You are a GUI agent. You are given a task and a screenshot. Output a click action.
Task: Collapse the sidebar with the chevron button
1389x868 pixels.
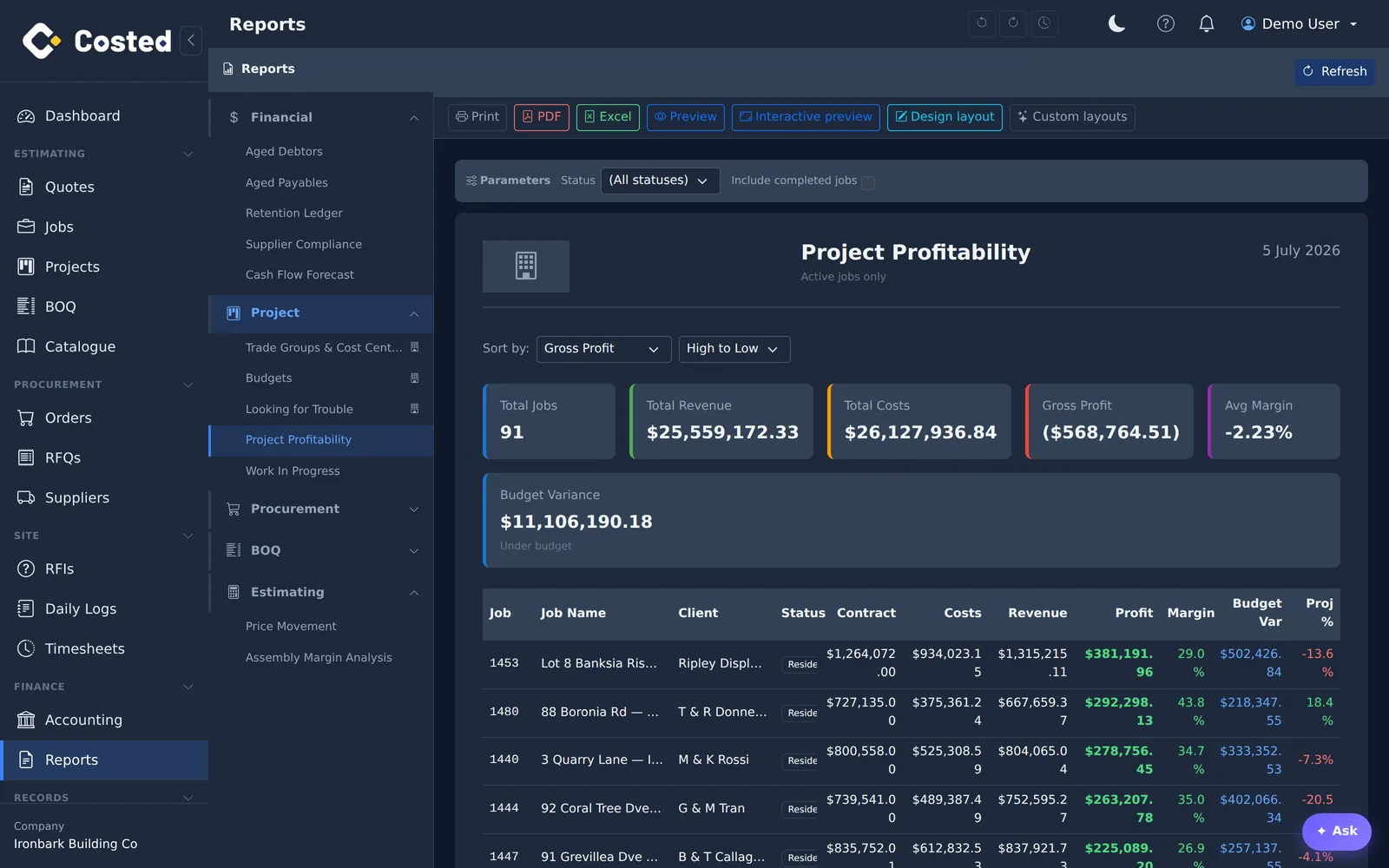tap(191, 40)
